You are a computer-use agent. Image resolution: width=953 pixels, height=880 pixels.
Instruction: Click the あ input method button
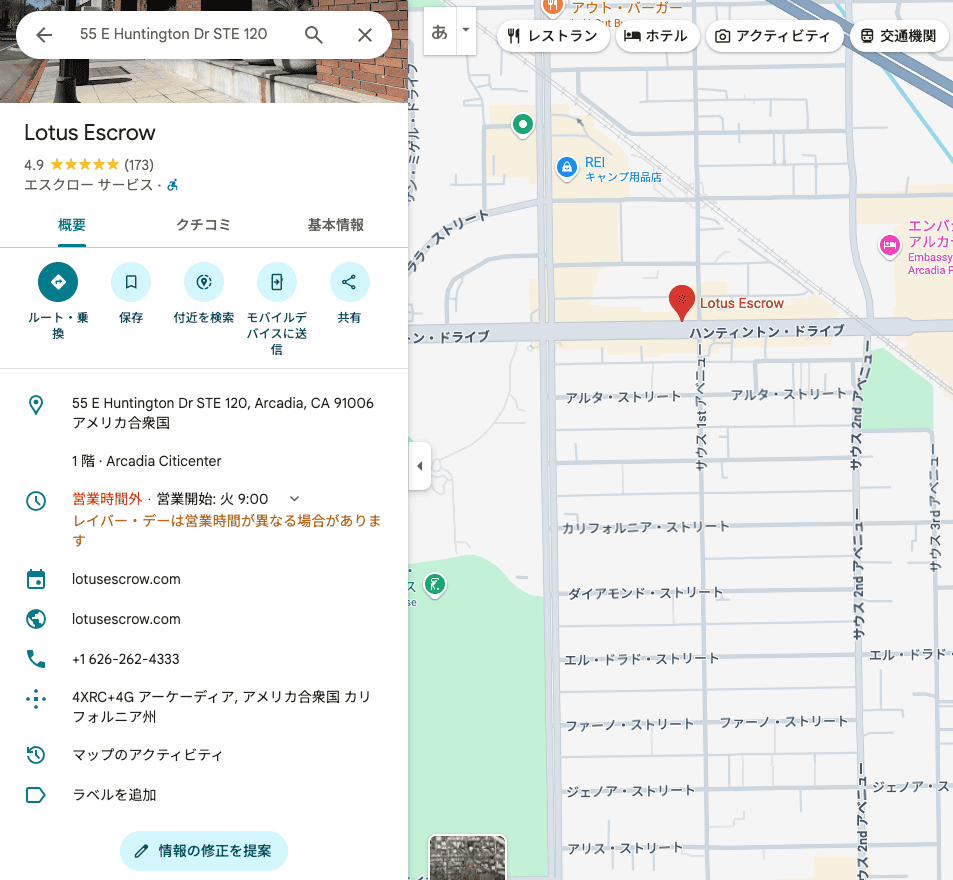[x=439, y=32]
